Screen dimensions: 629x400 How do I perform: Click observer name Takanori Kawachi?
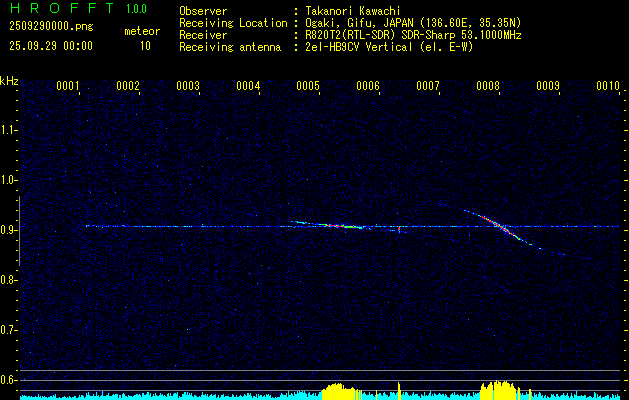click(x=353, y=11)
